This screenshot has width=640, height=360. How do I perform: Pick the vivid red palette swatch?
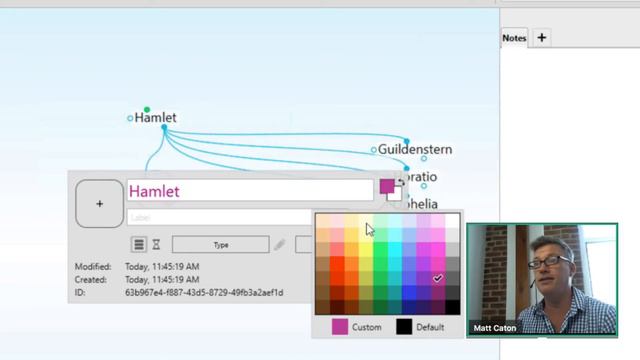coord(337,264)
